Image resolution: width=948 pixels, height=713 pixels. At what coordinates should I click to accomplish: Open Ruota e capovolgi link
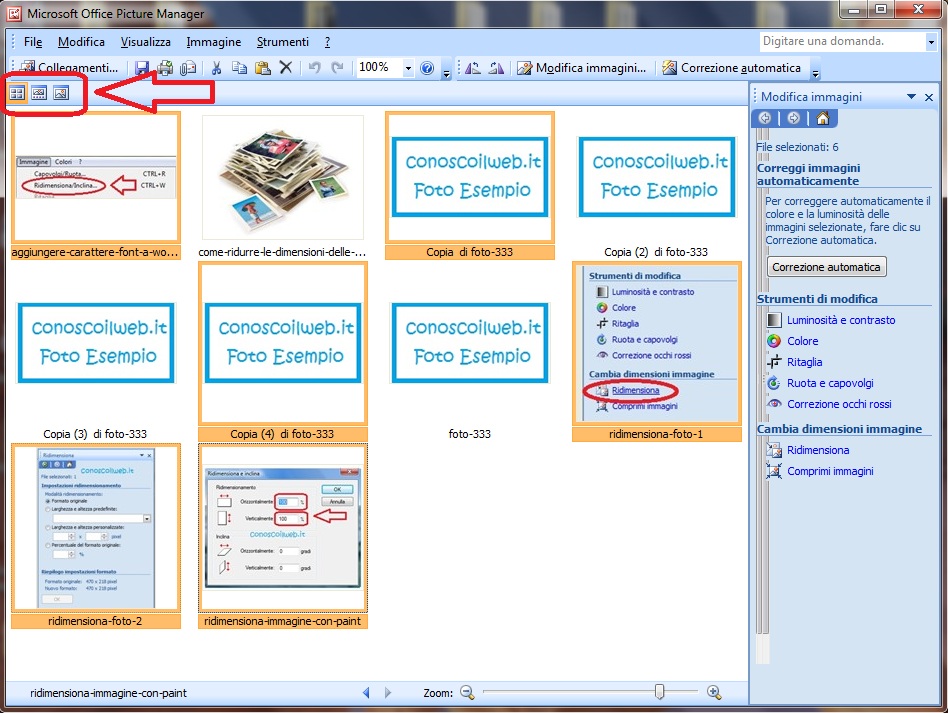830,383
